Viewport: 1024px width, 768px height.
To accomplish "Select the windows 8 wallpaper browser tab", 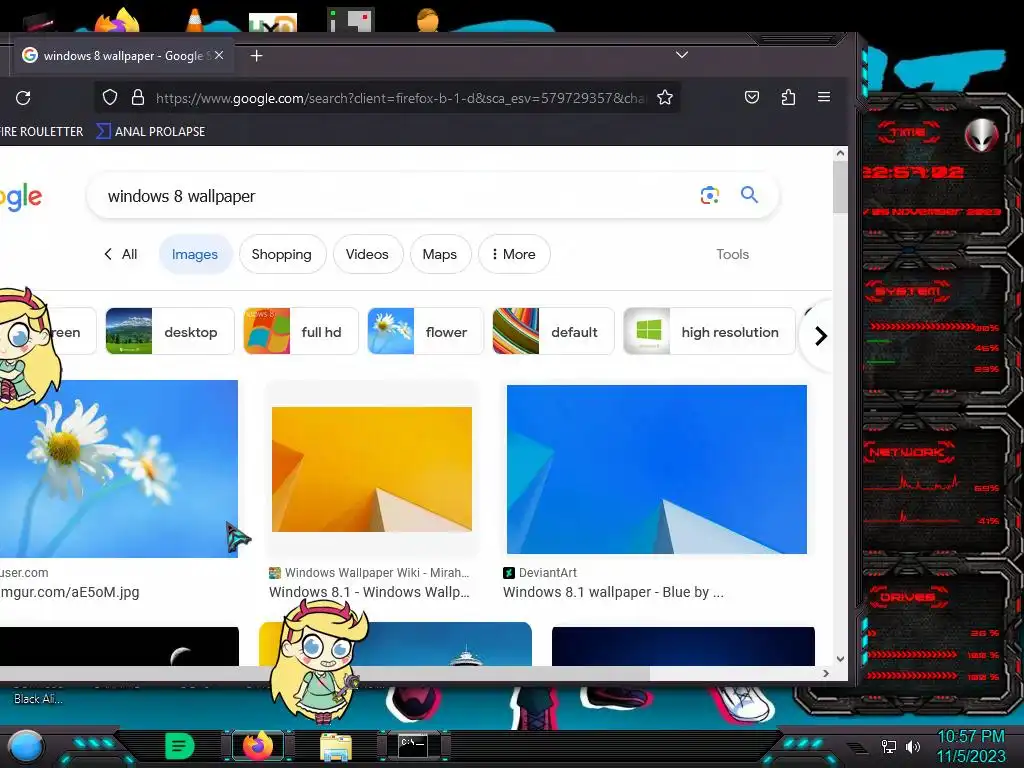I will pos(121,56).
